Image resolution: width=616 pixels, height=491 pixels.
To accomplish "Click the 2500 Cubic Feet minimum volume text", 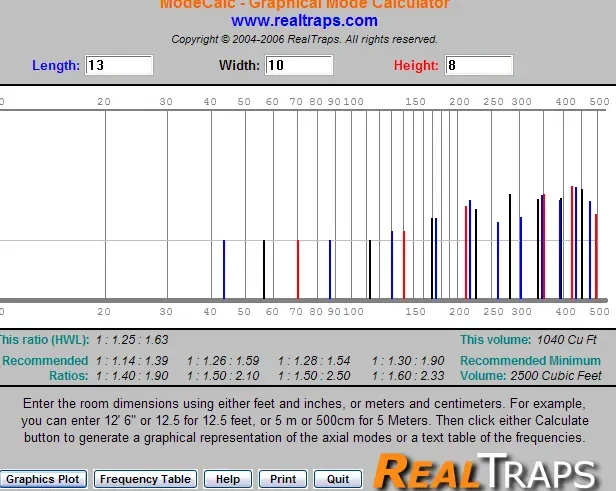I will click(556, 376).
